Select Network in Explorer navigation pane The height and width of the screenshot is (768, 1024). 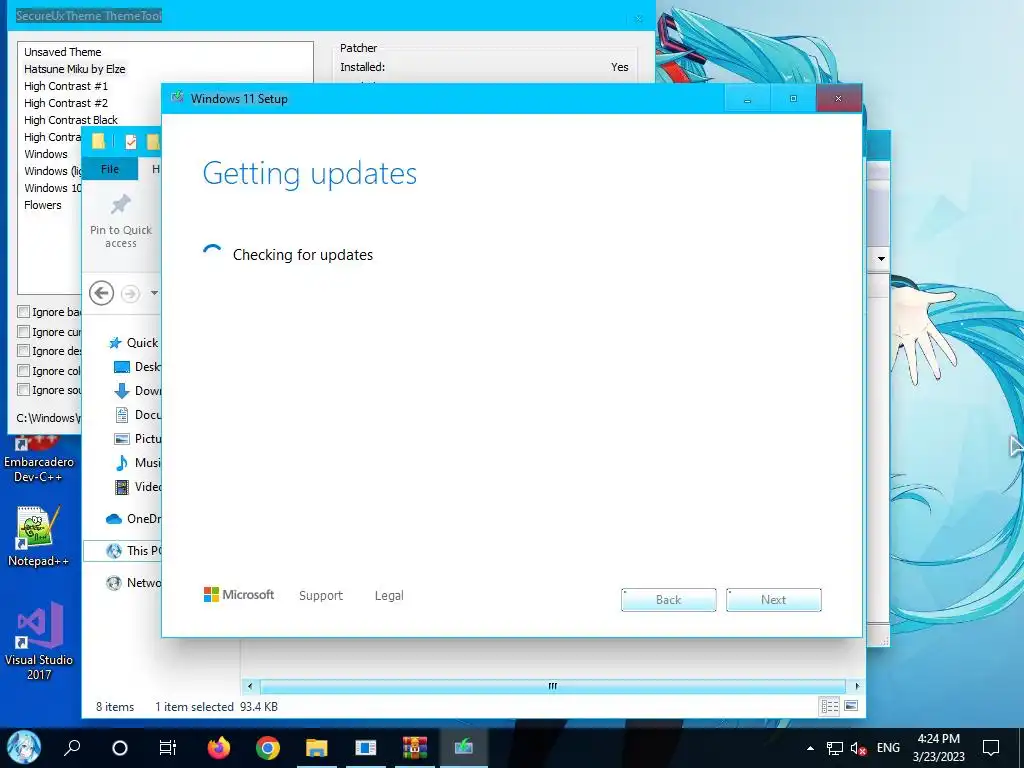pyautogui.click(x=133, y=583)
